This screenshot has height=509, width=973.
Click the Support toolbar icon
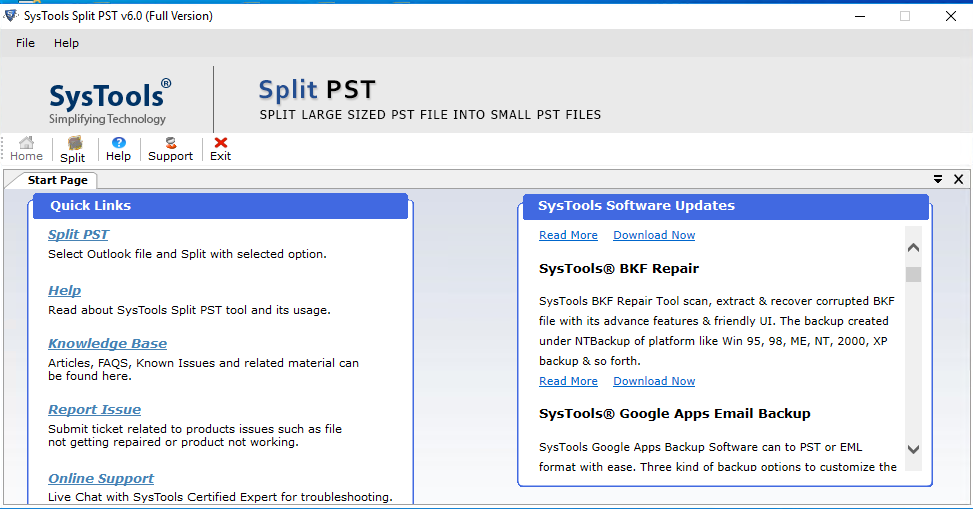click(170, 149)
